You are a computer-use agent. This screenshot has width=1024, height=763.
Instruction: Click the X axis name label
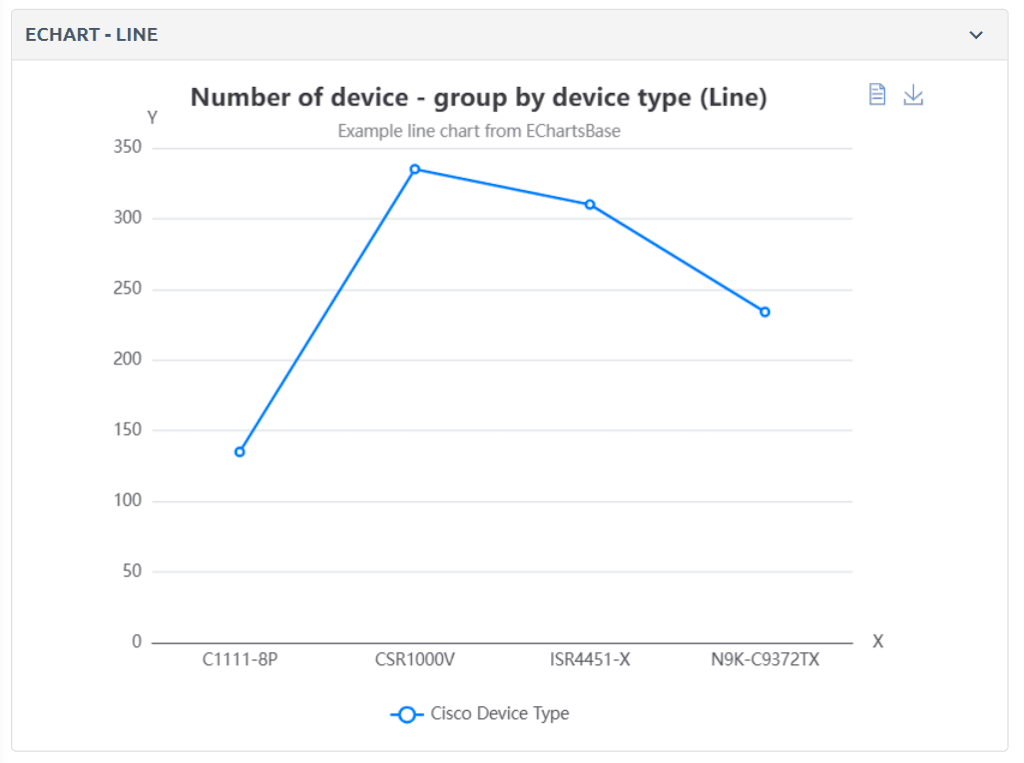pyautogui.click(x=878, y=642)
